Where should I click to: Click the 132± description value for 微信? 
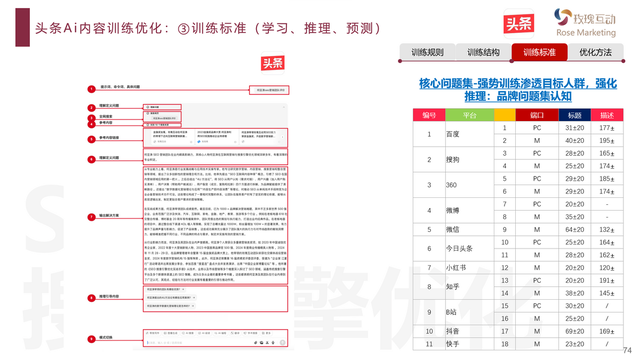[607, 229]
